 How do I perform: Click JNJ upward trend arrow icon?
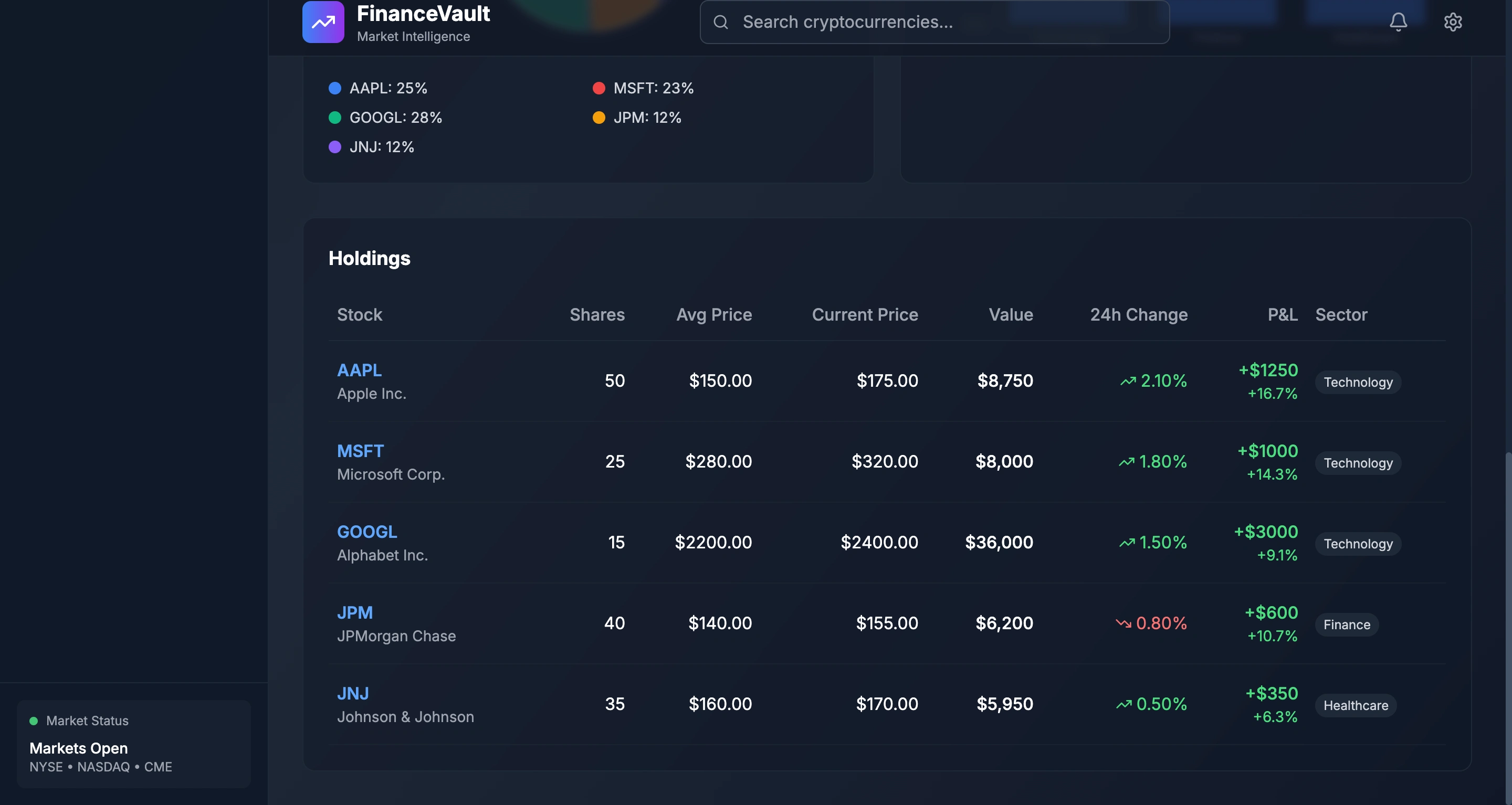pos(1123,704)
